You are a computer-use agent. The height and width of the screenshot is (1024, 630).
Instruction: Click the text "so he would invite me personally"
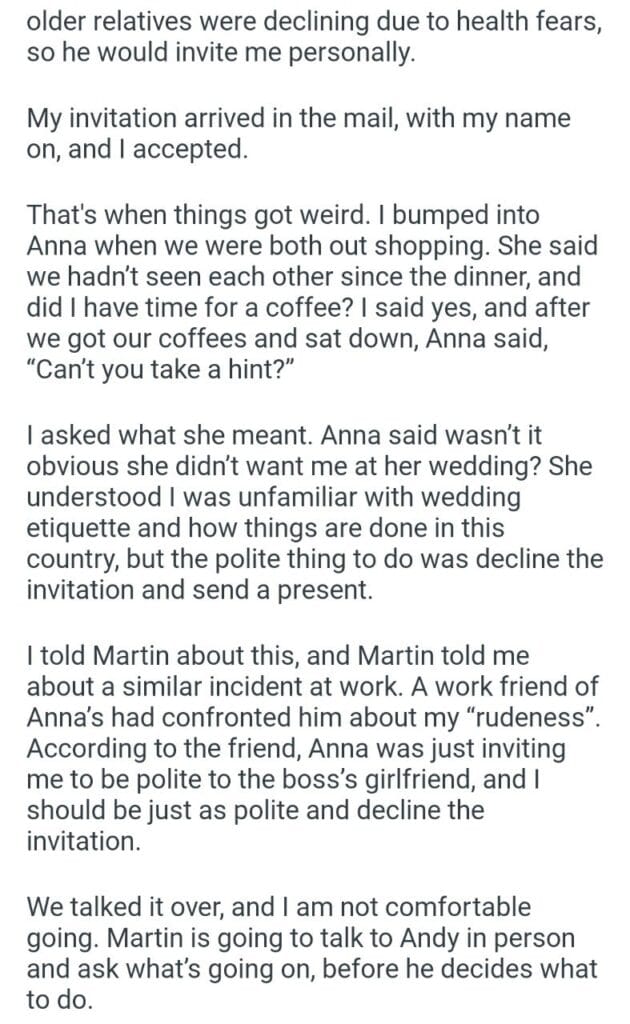pyautogui.click(x=219, y=53)
